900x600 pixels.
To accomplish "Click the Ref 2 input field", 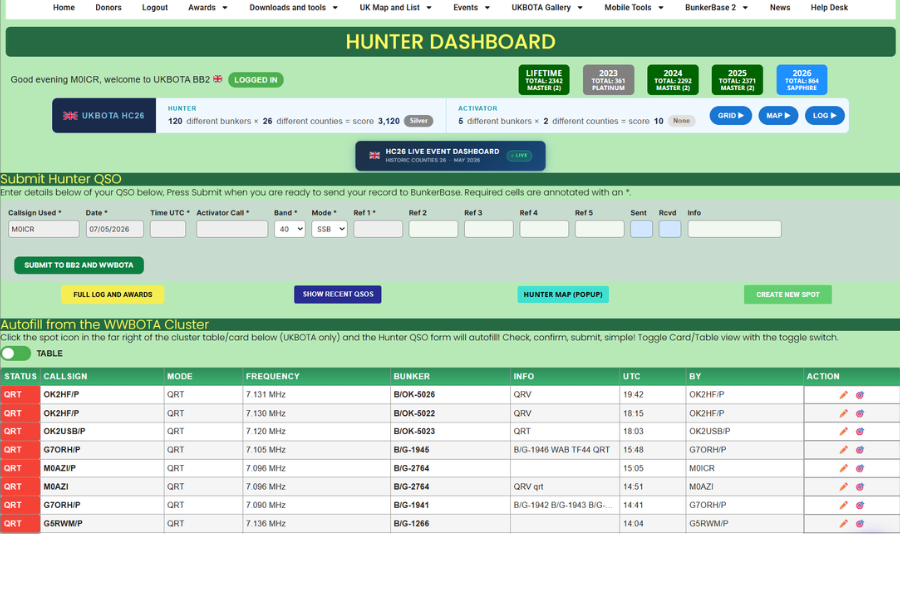I will coord(433,229).
